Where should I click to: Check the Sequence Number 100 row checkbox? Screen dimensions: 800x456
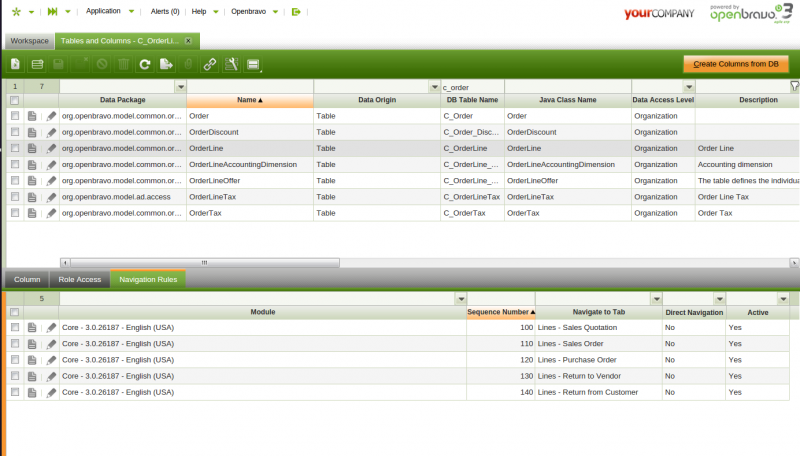coord(14,327)
